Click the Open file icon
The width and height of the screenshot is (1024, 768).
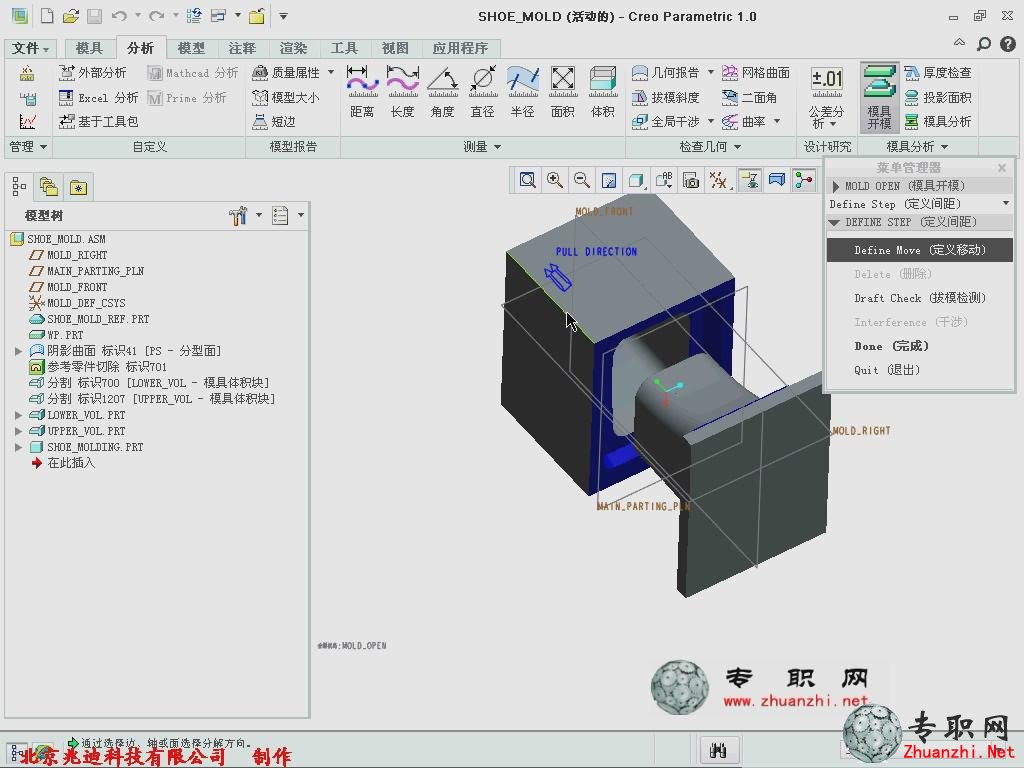click(71, 16)
